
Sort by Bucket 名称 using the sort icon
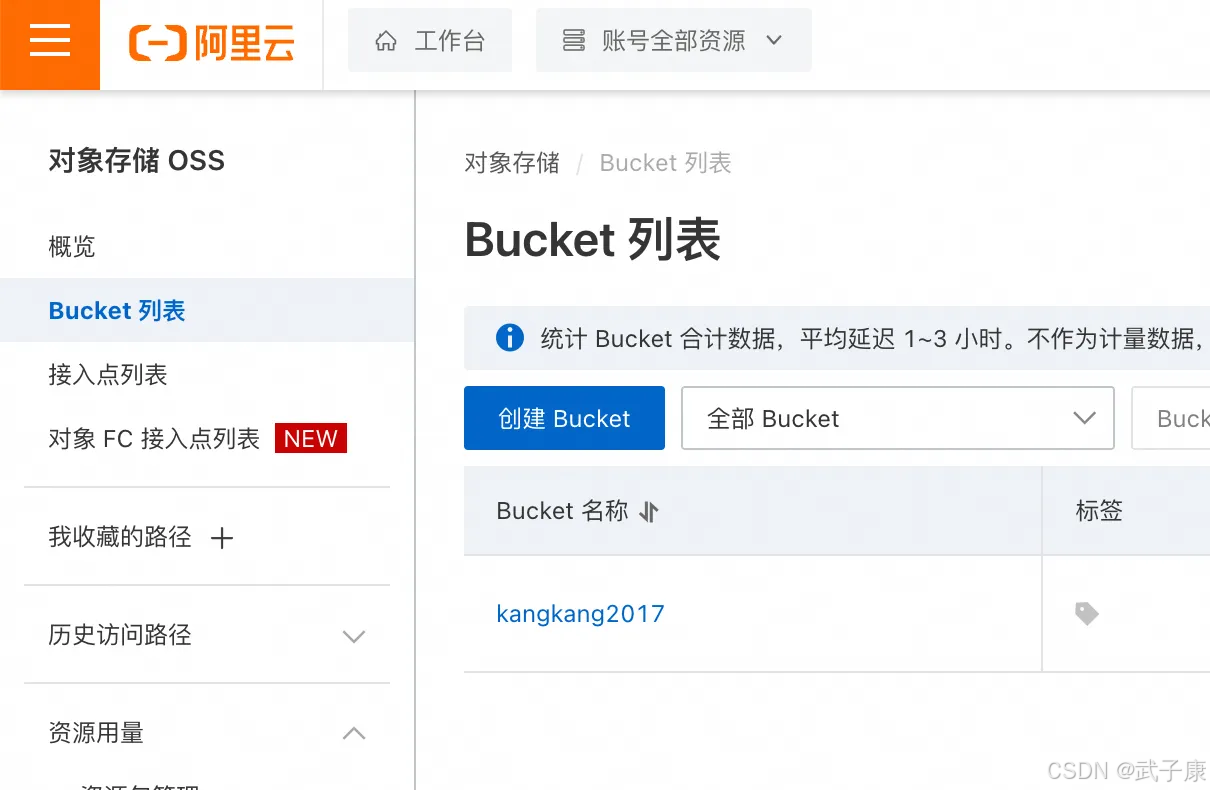[x=649, y=512]
